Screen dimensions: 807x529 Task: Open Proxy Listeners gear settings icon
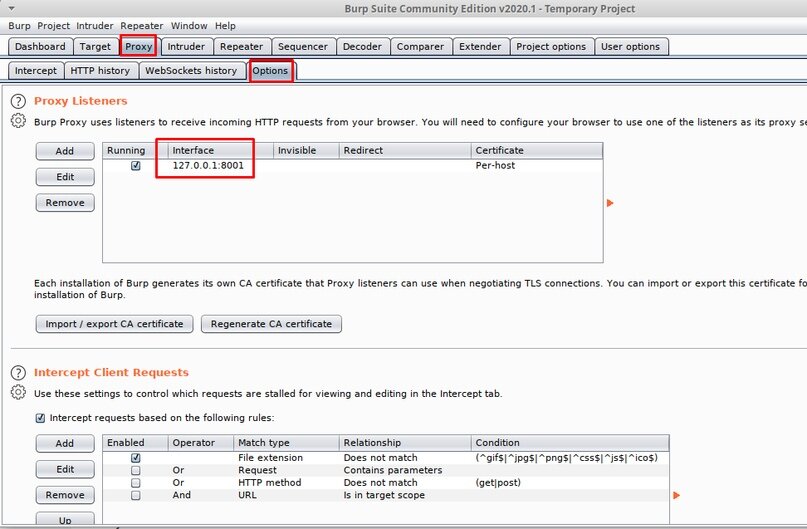point(18,121)
